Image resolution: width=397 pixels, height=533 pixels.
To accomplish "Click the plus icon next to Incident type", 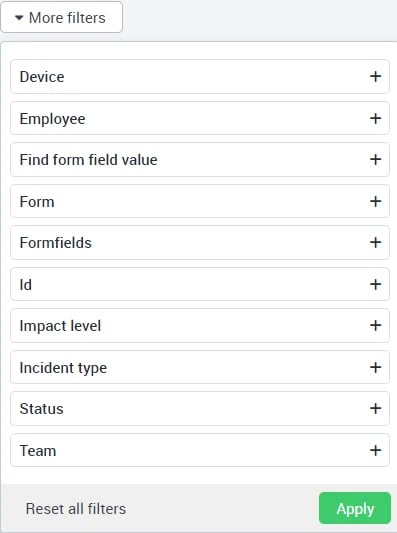I will pyautogui.click(x=375, y=367).
